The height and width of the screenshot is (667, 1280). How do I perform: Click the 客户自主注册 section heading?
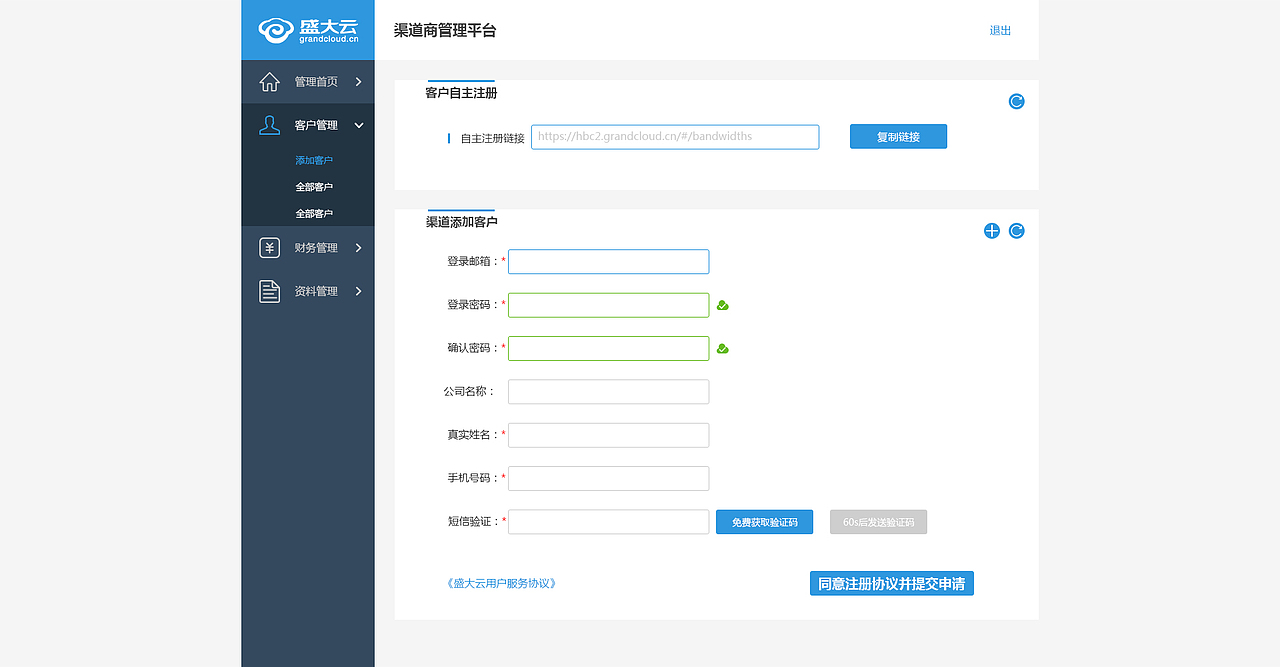(461, 93)
